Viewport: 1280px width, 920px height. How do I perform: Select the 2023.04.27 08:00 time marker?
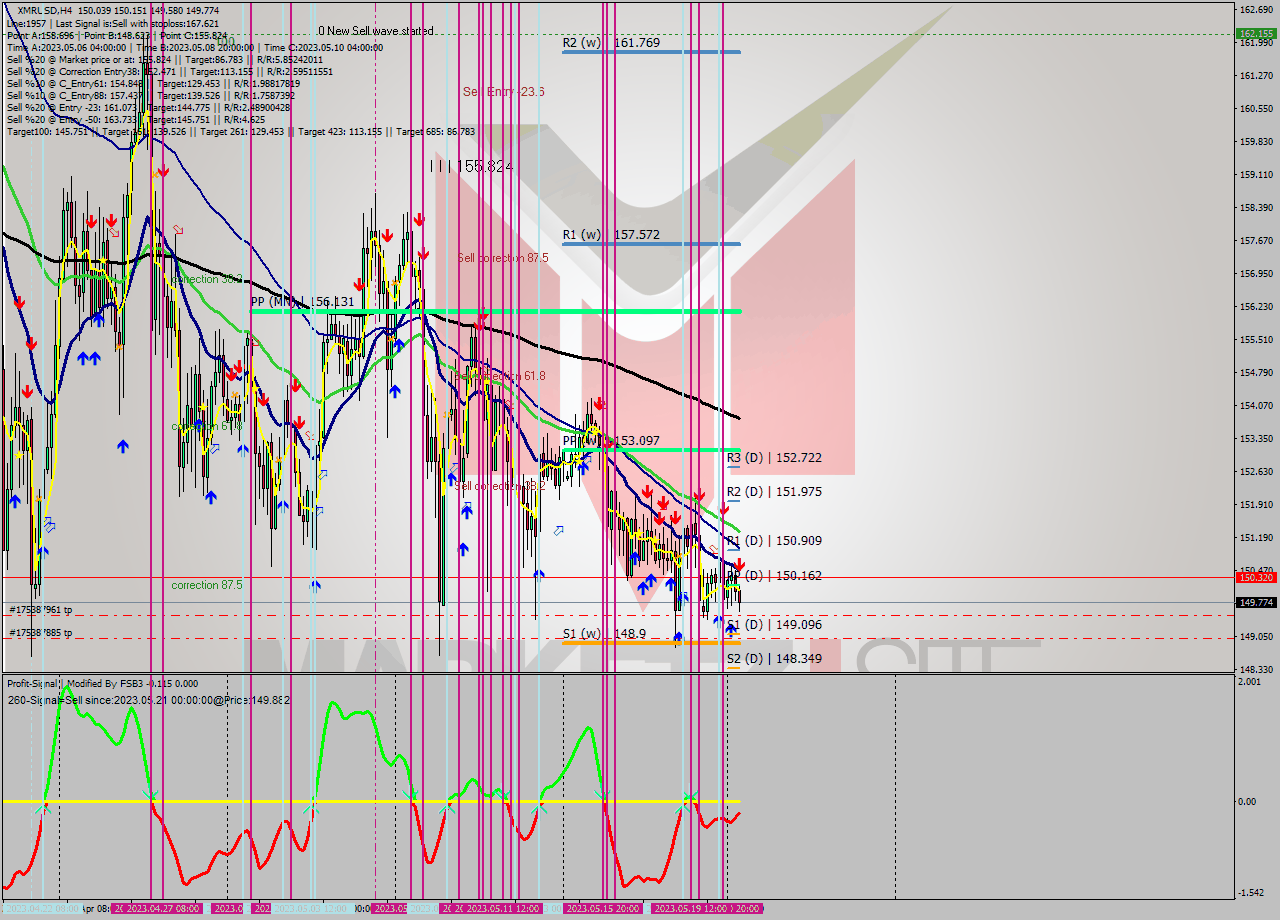[162, 908]
